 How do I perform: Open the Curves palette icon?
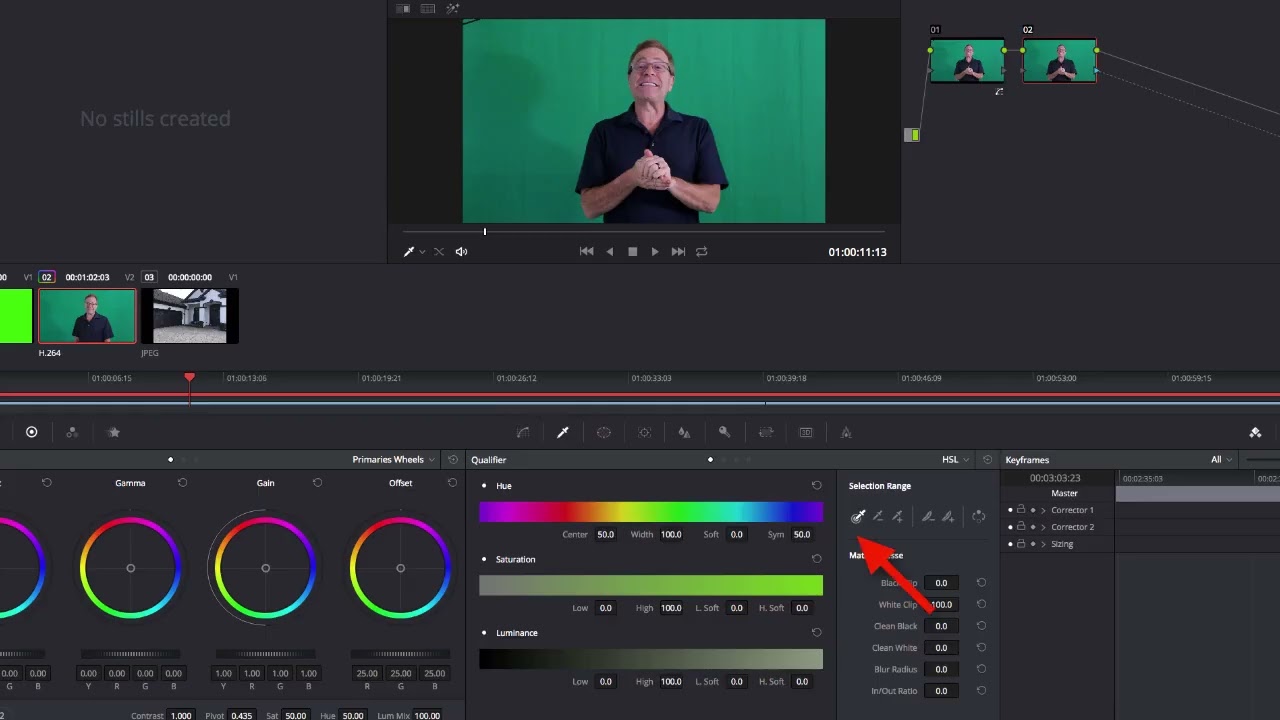pos(523,432)
